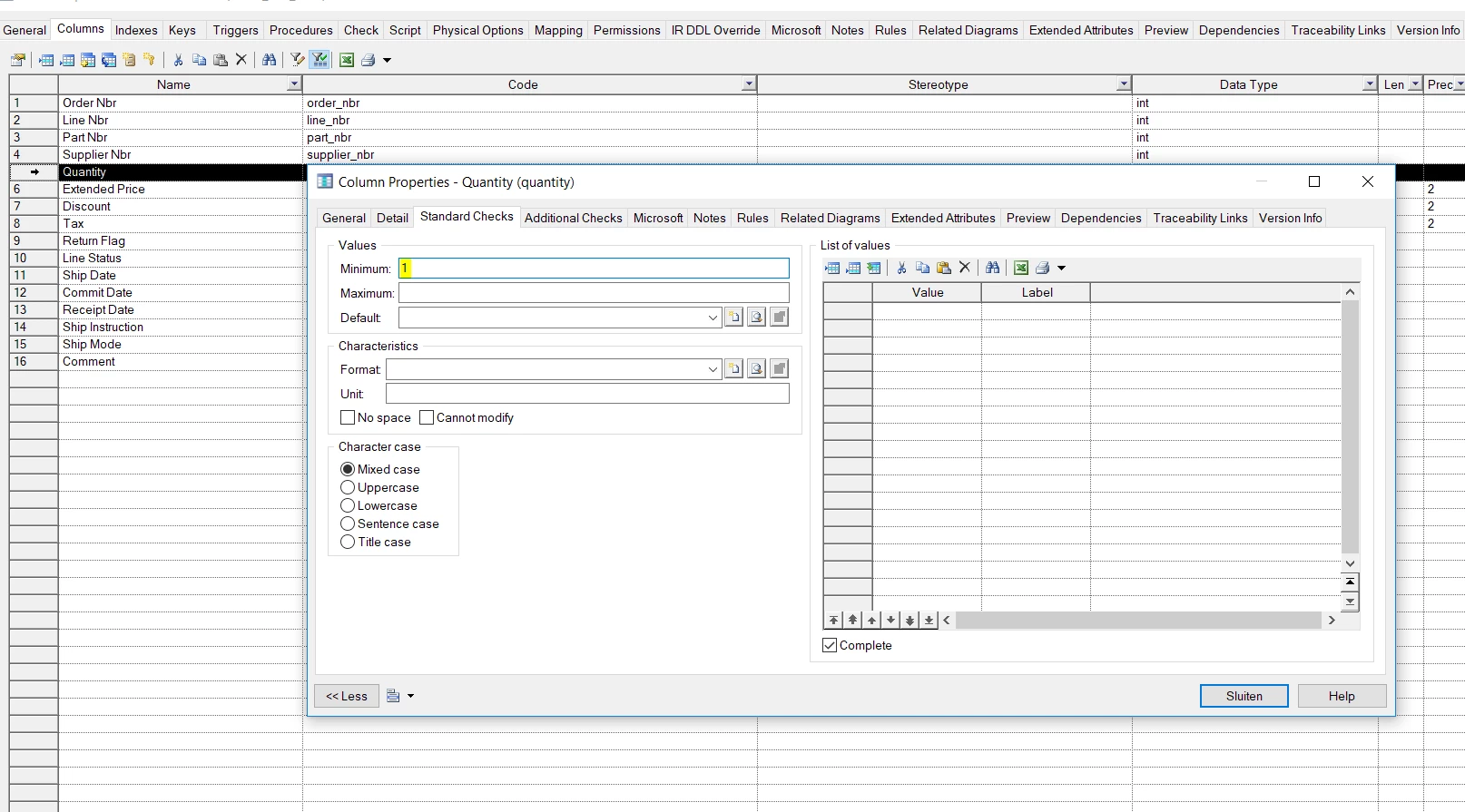This screenshot has width=1465, height=812.
Task: Move value to top in List of values
Action: [x=833, y=620]
